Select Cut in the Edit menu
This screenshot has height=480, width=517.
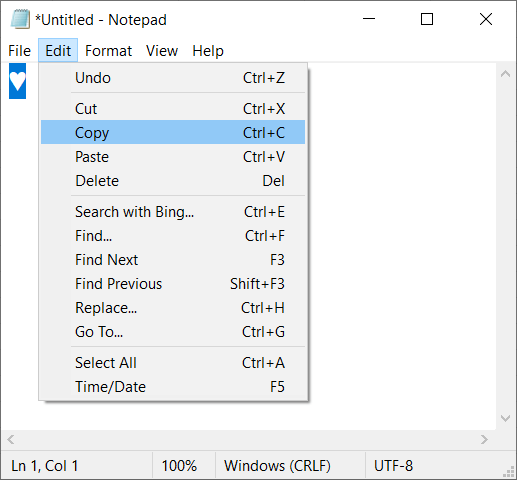[x=173, y=108]
